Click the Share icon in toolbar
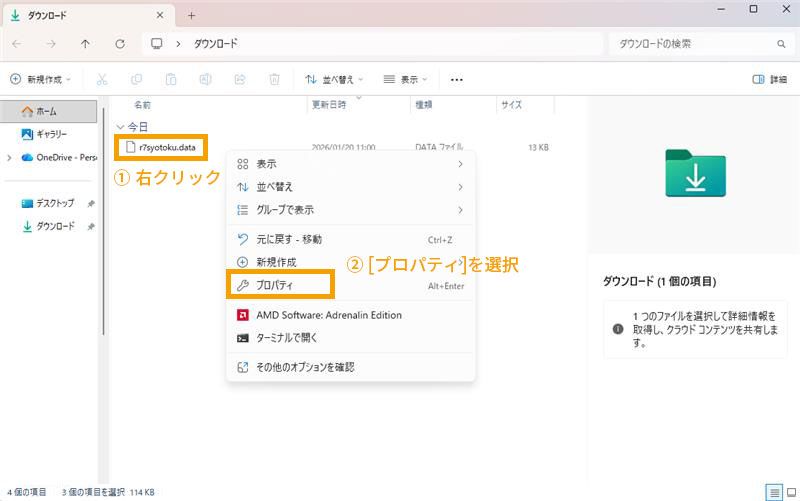 coord(240,79)
